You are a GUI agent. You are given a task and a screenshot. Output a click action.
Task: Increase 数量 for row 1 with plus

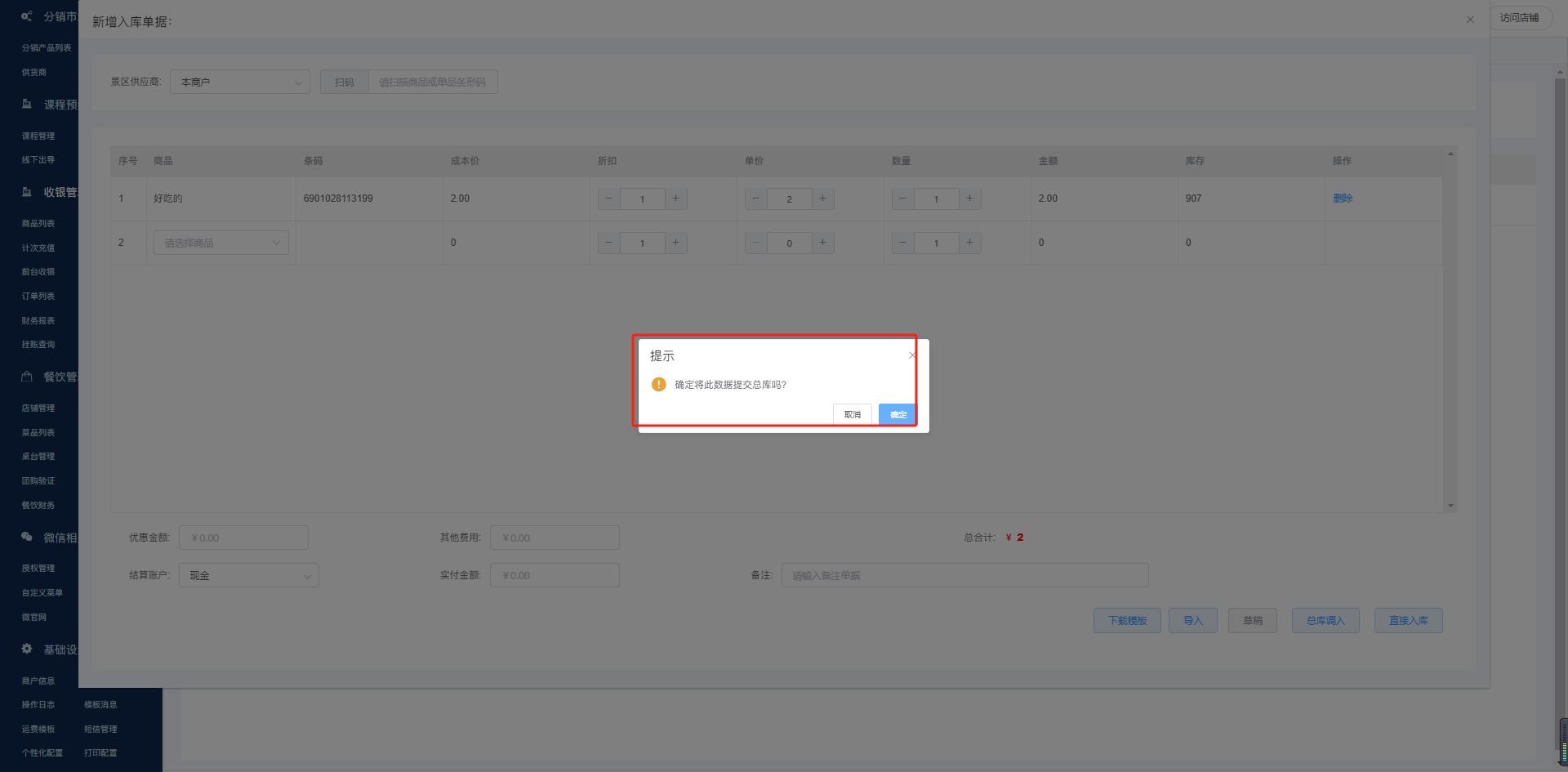click(969, 199)
